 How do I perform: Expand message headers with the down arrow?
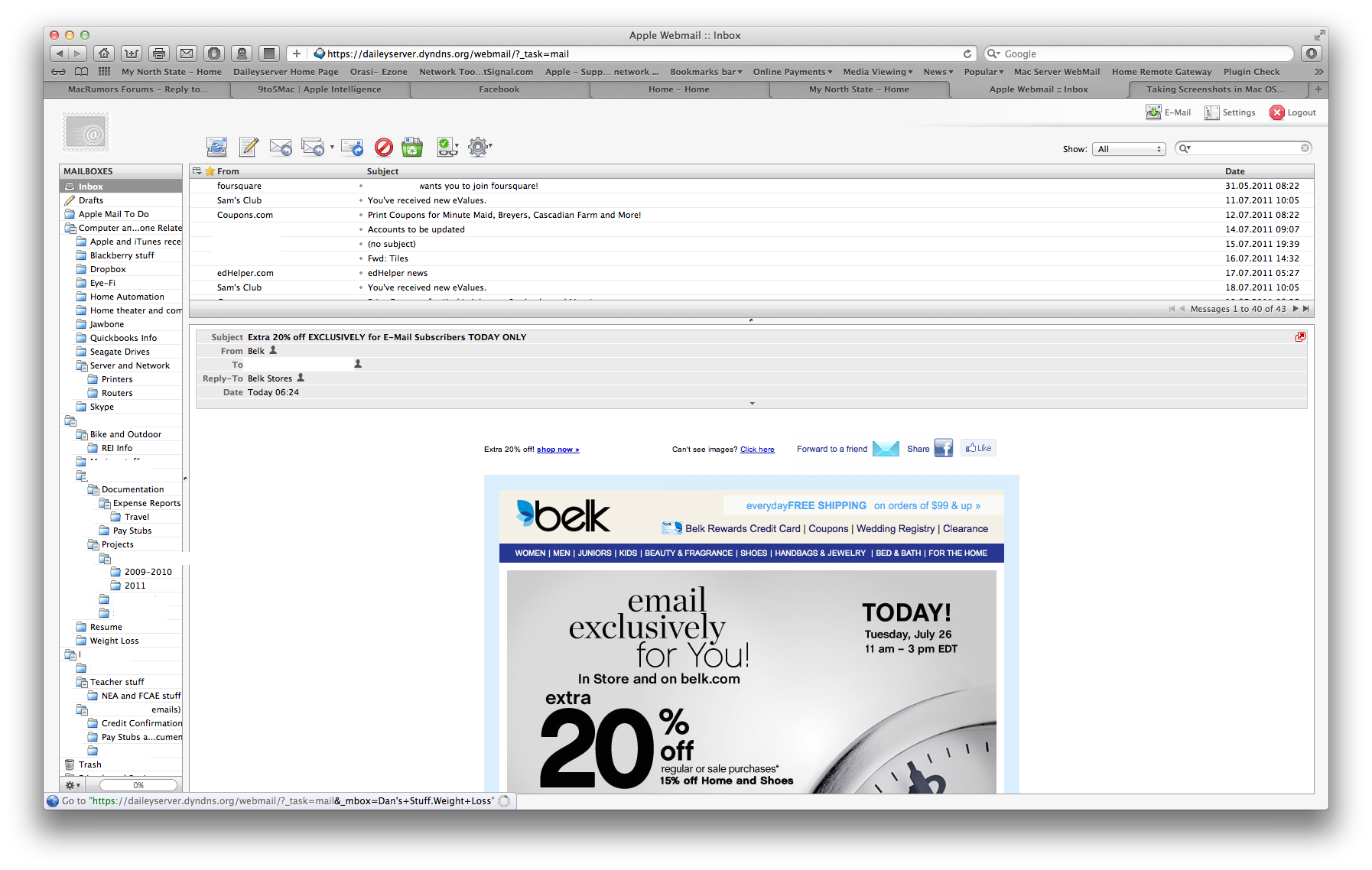tap(752, 404)
